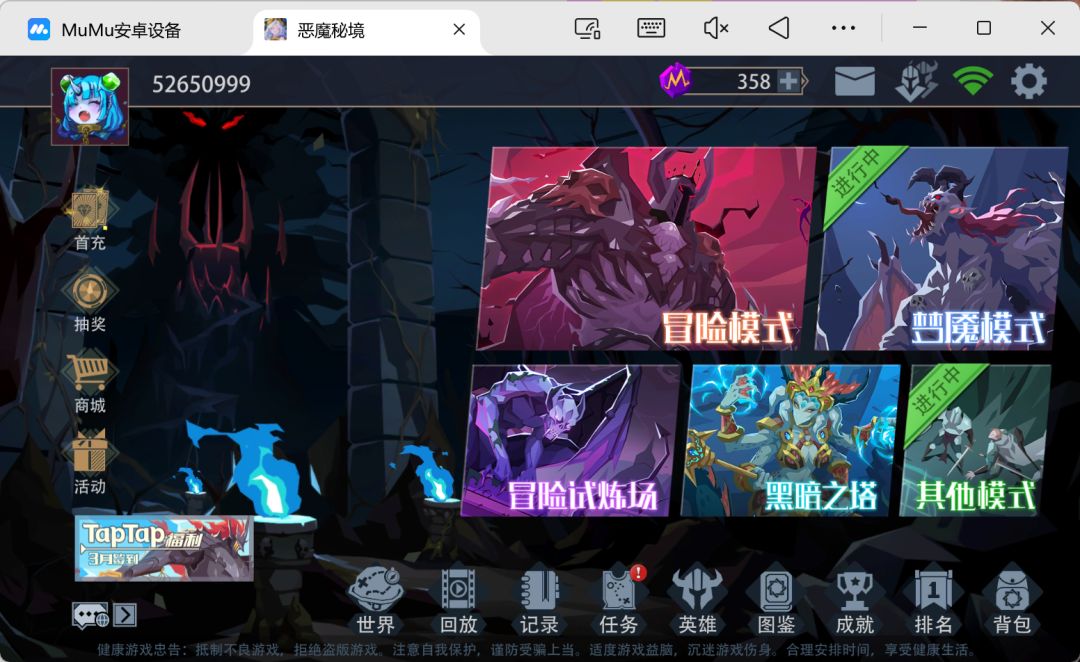
Task: Open the 任务 quests icon
Action: tap(619, 601)
